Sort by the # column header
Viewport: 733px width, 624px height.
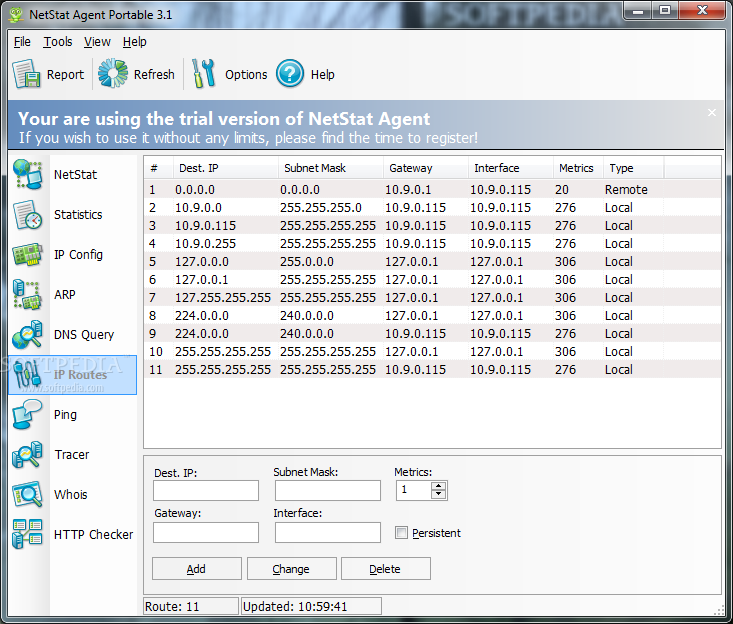click(x=158, y=168)
